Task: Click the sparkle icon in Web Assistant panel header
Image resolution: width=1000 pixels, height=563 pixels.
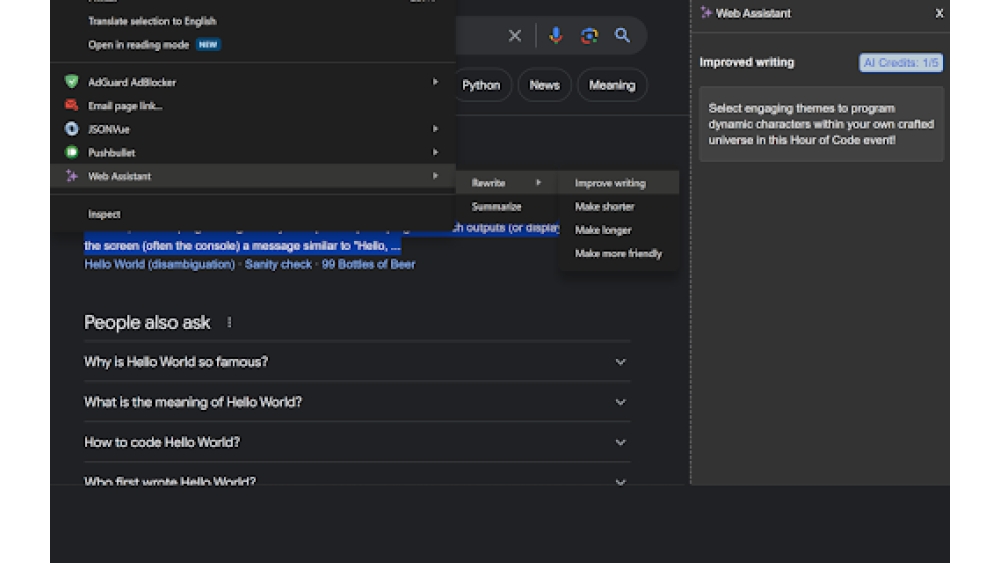Action: click(x=706, y=13)
